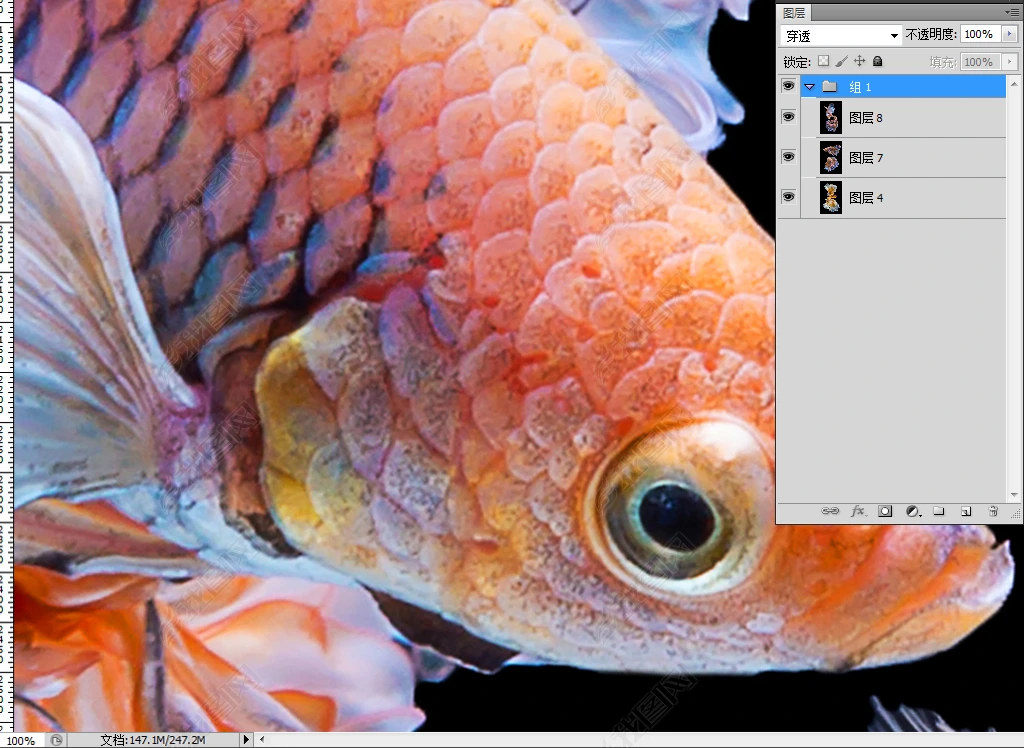Select the 图层 7 layer
Screen dimensions: 1024x748
pyautogui.click(x=866, y=158)
